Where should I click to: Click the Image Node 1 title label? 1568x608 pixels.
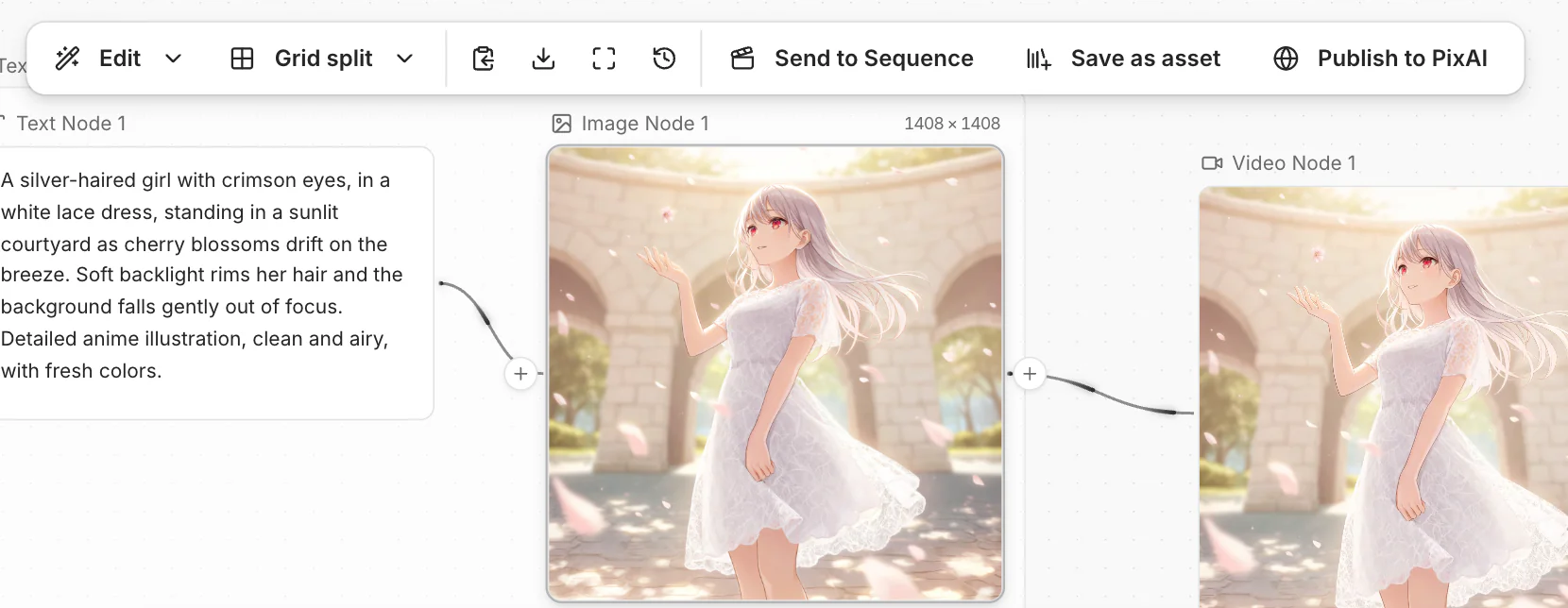pos(645,124)
